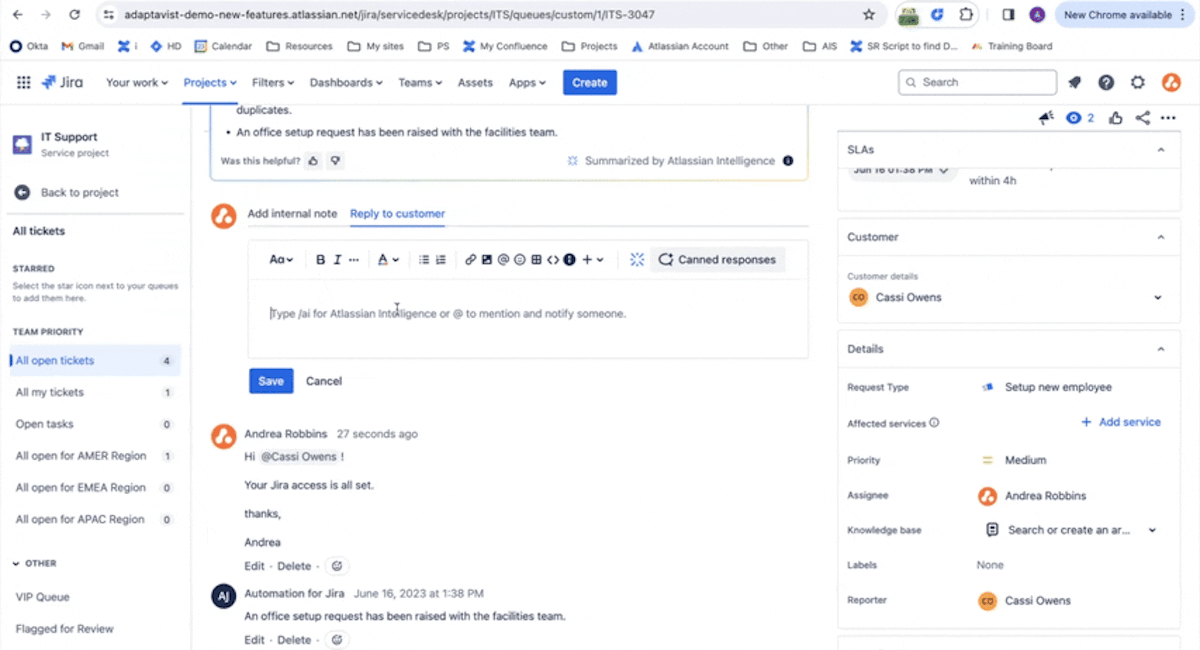Viewport: 1200px width, 650px height.
Task: Open Jira help menu
Action: 1106,83
